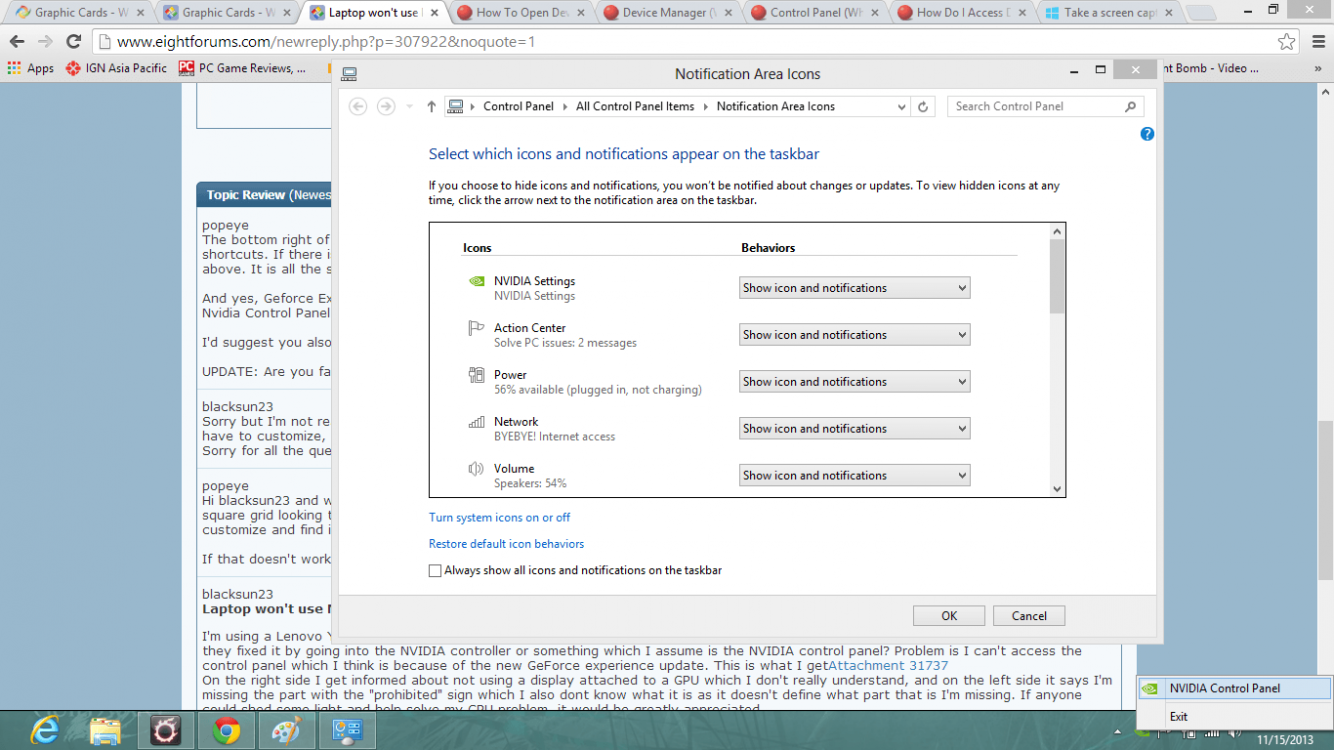Expand the All Control Panel Items breadcrumb arrow
This screenshot has height=750, width=1334.
point(705,106)
